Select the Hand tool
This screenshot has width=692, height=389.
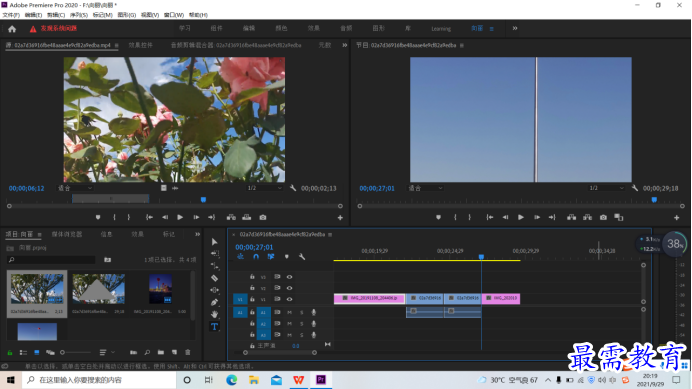214,314
